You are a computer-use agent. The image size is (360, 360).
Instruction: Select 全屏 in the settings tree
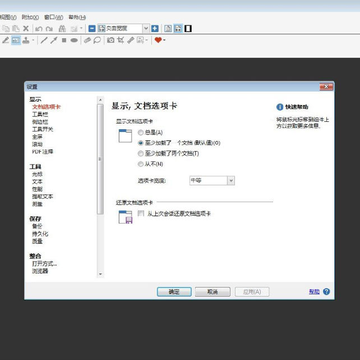point(37,136)
